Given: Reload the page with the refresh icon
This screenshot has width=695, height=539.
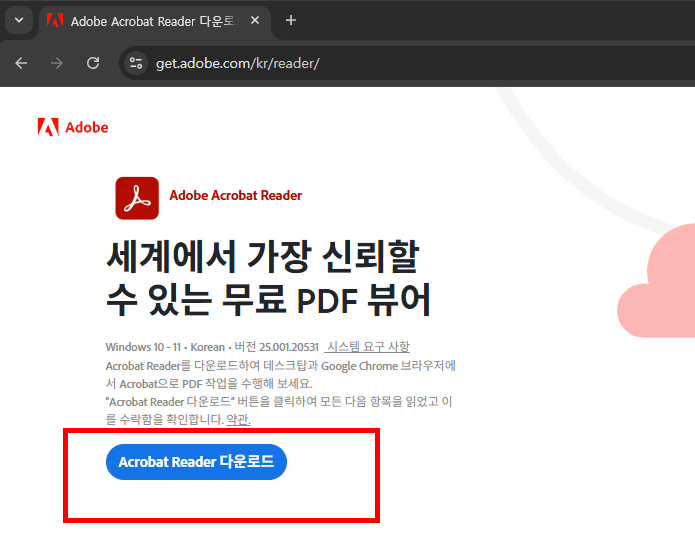Looking at the screenshot, I should pyautogui.click(x=93, y=63).
